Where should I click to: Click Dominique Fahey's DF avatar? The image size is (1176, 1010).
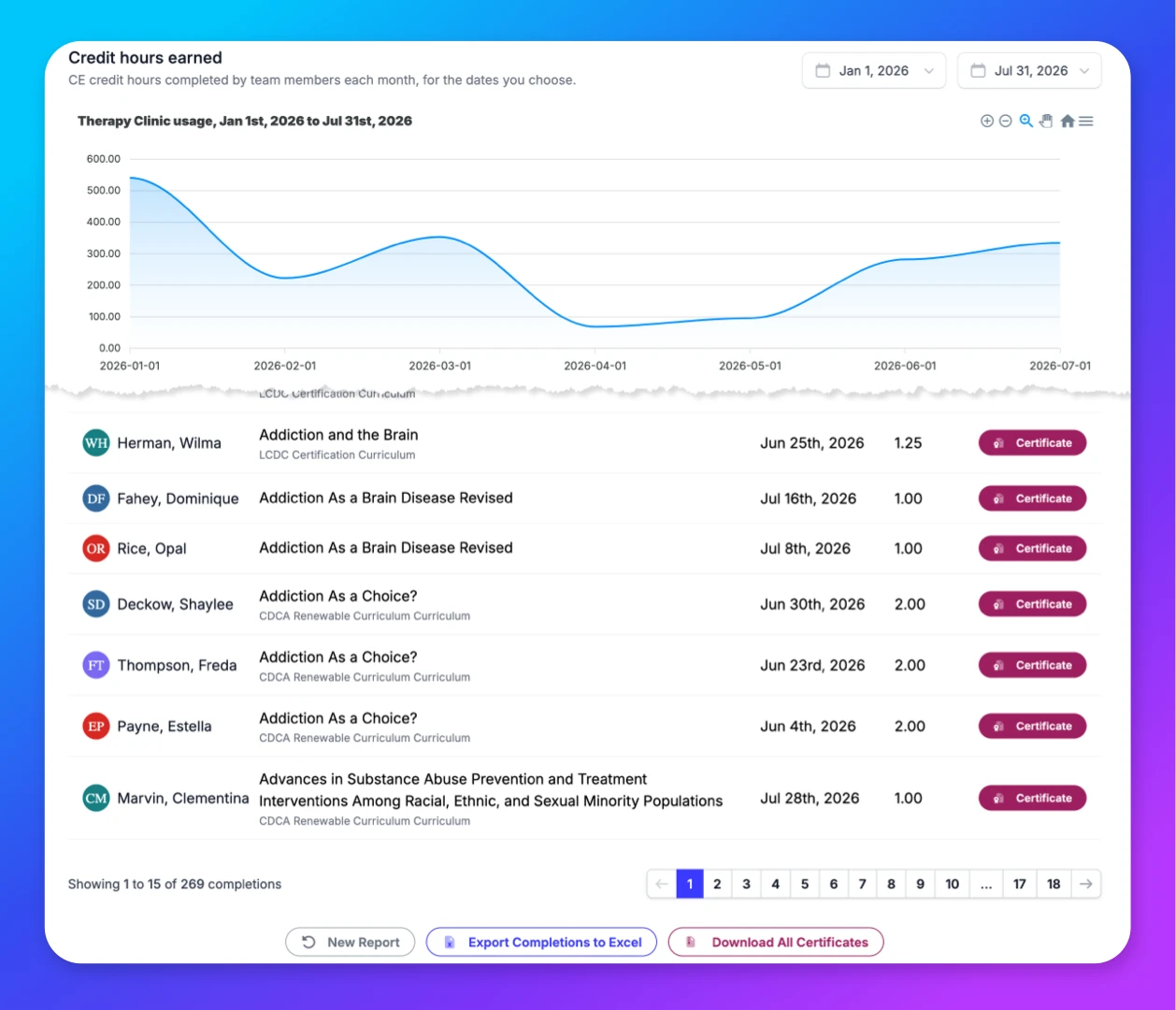point(96,498)
